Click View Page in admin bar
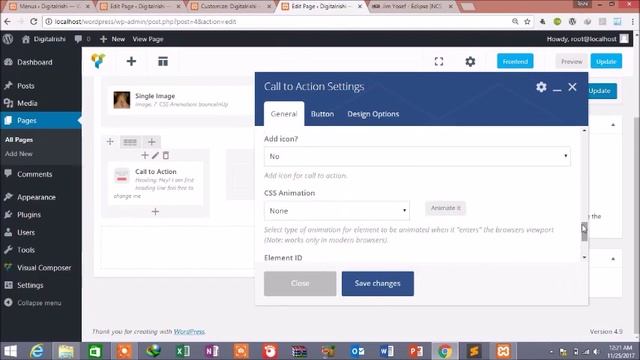 148,39
